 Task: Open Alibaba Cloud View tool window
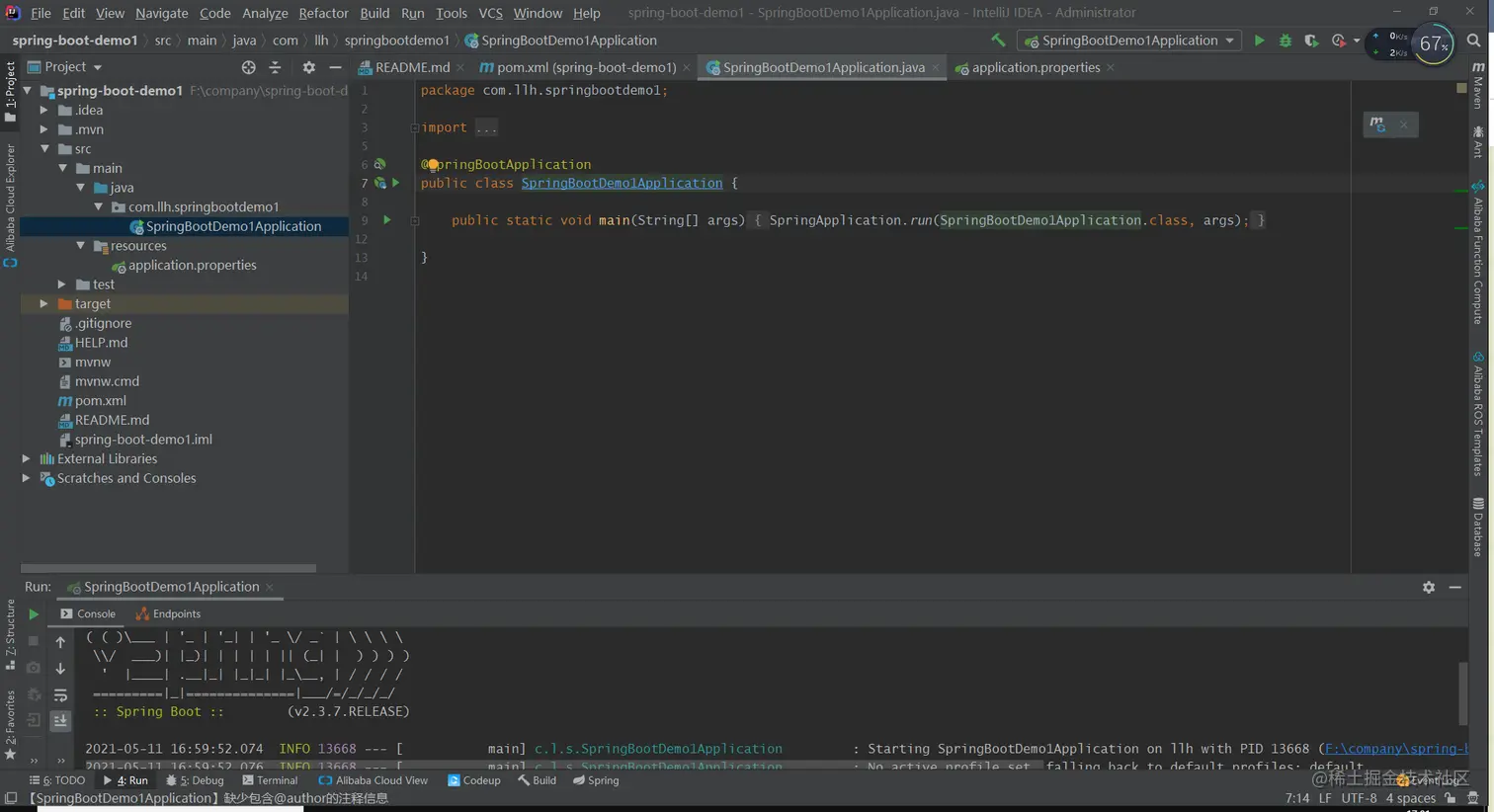(373, 780)
